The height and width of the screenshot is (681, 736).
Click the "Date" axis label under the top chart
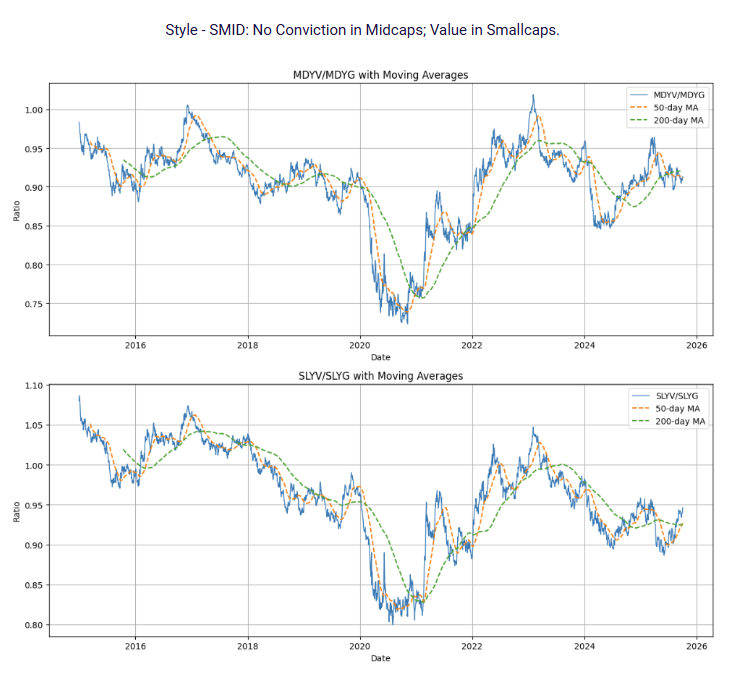[381, 357]
